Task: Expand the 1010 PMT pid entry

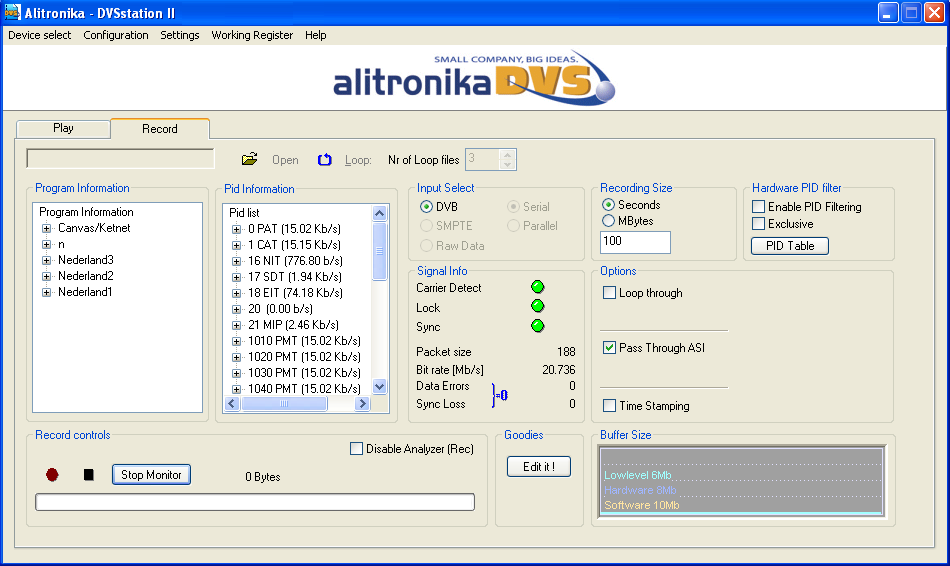Action: (236, 341)
